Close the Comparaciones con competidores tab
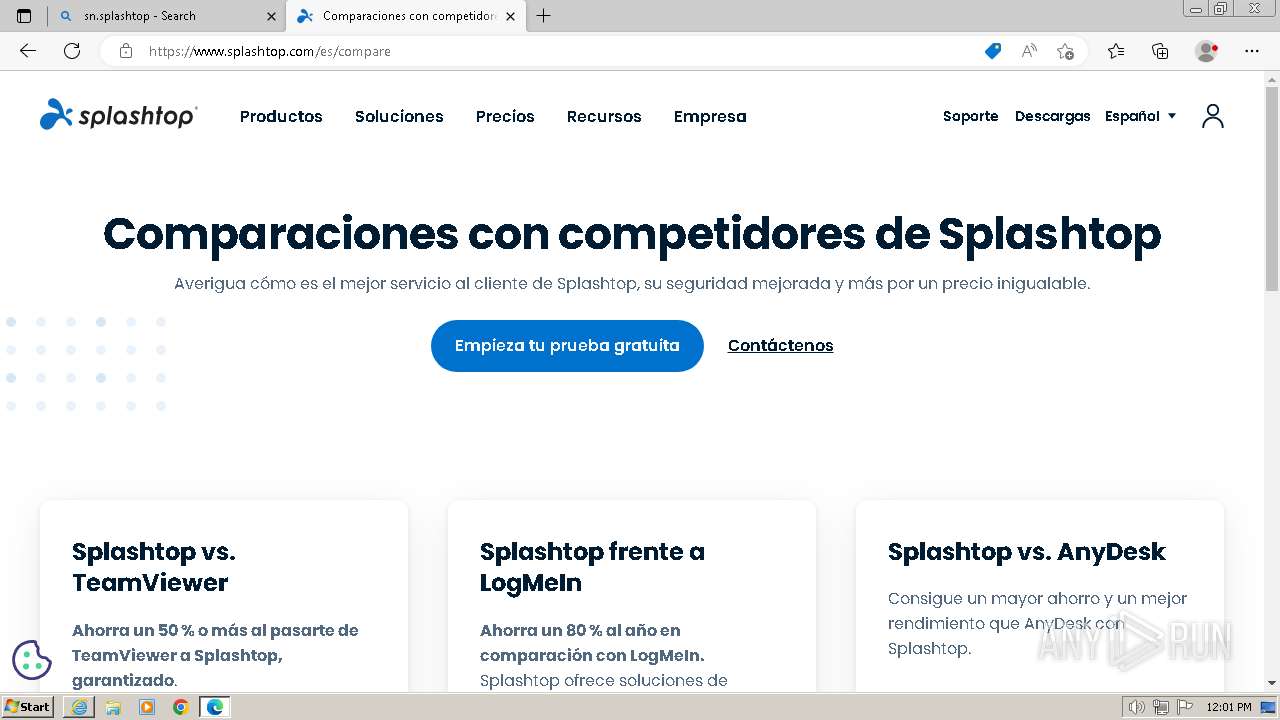Screen dimensions: 1280x720 (x=511, y=16)
